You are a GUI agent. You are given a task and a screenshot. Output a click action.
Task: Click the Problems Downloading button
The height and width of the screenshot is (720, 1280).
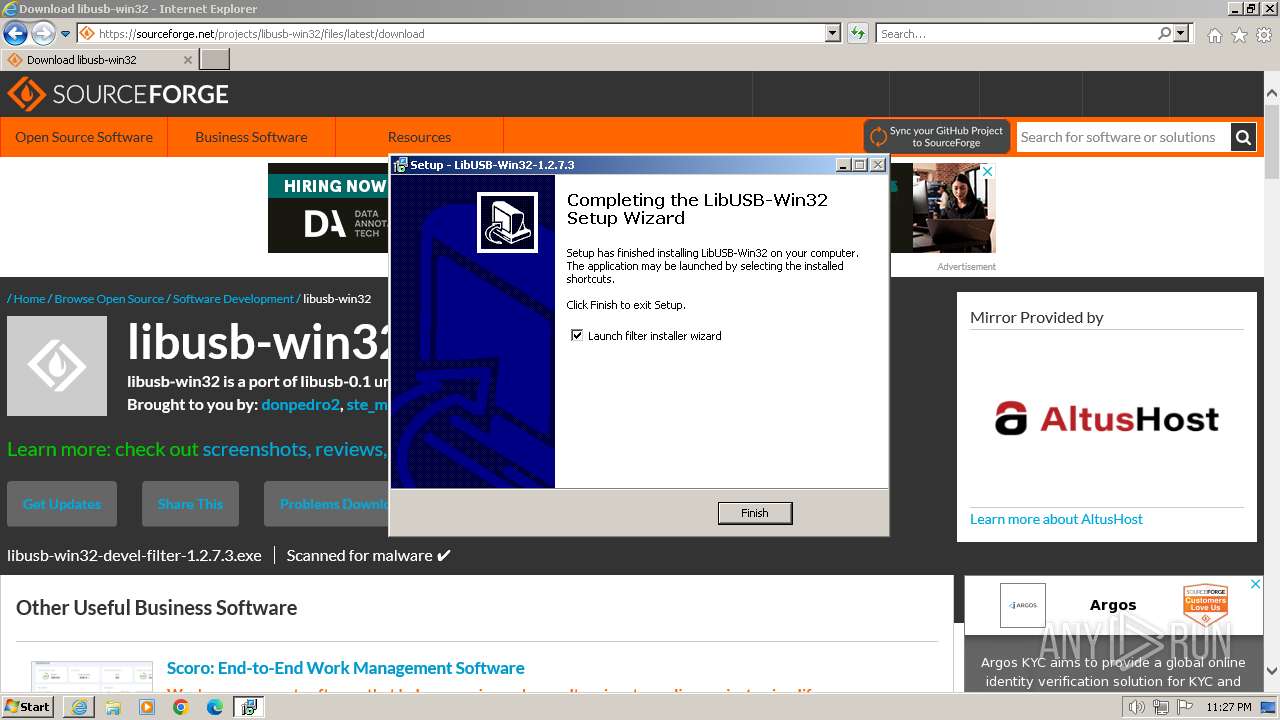[x=327, y=504]
